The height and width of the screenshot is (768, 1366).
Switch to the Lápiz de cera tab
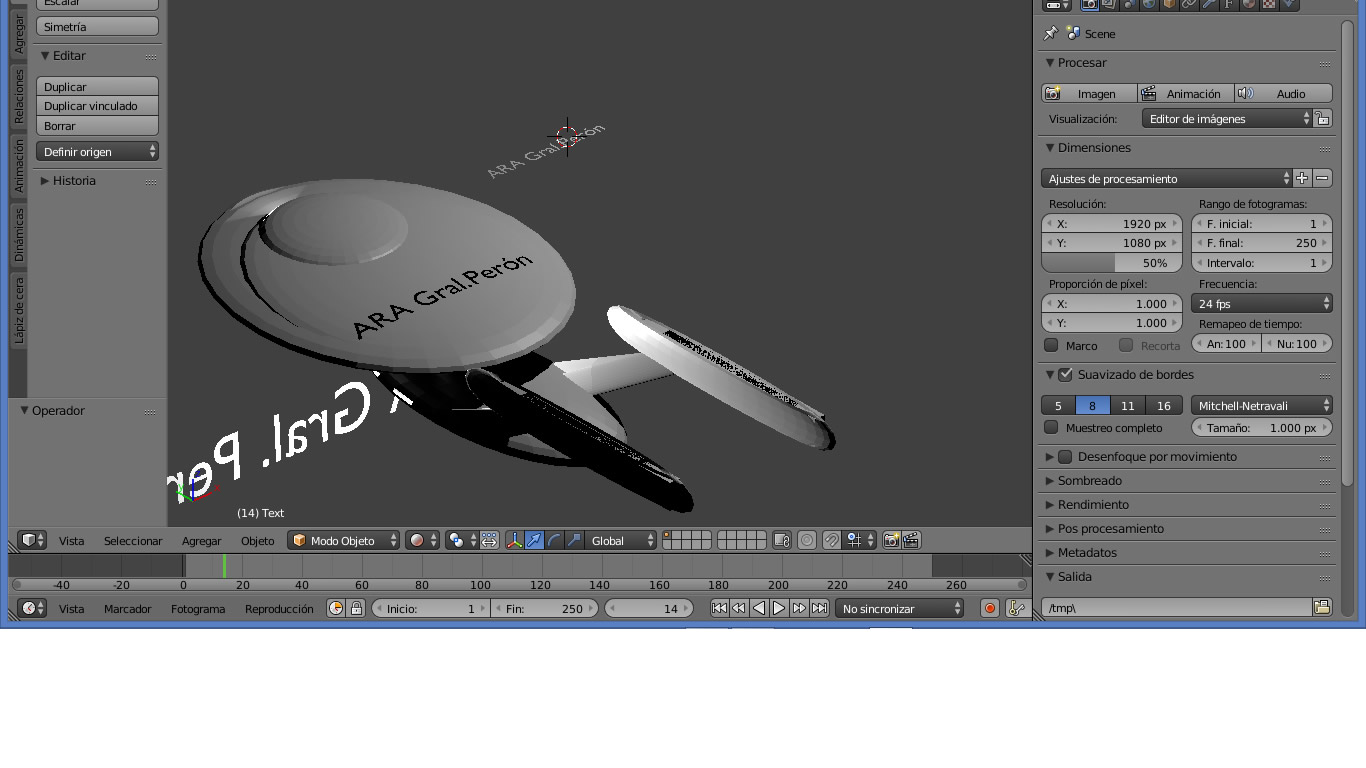coord(18,311)
